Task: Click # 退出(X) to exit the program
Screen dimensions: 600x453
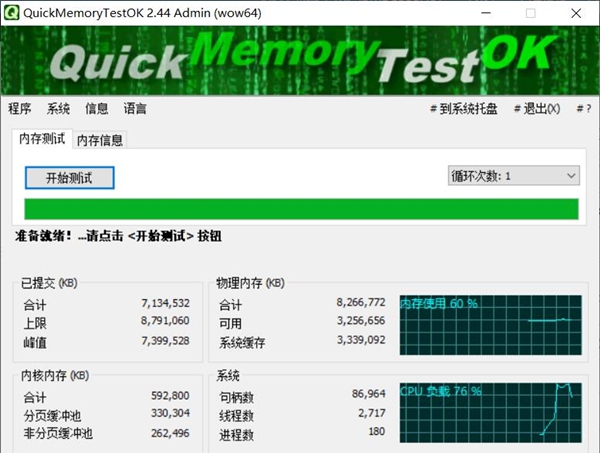Action: (x=537, y=109)
